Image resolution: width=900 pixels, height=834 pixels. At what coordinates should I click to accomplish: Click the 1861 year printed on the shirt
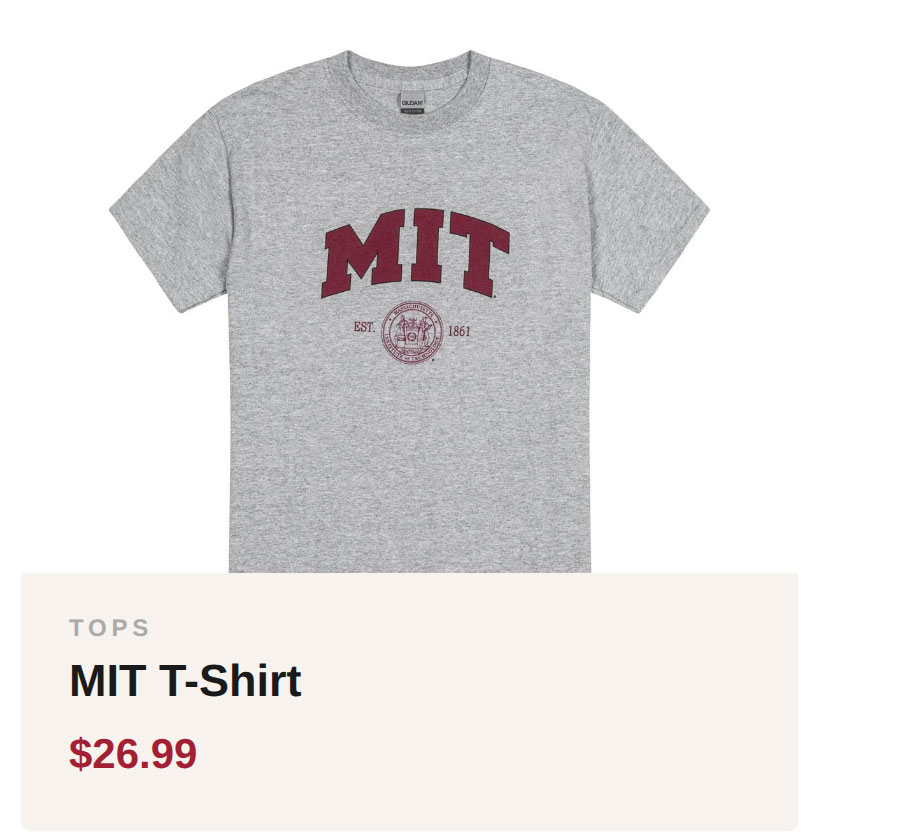point(459,331)
